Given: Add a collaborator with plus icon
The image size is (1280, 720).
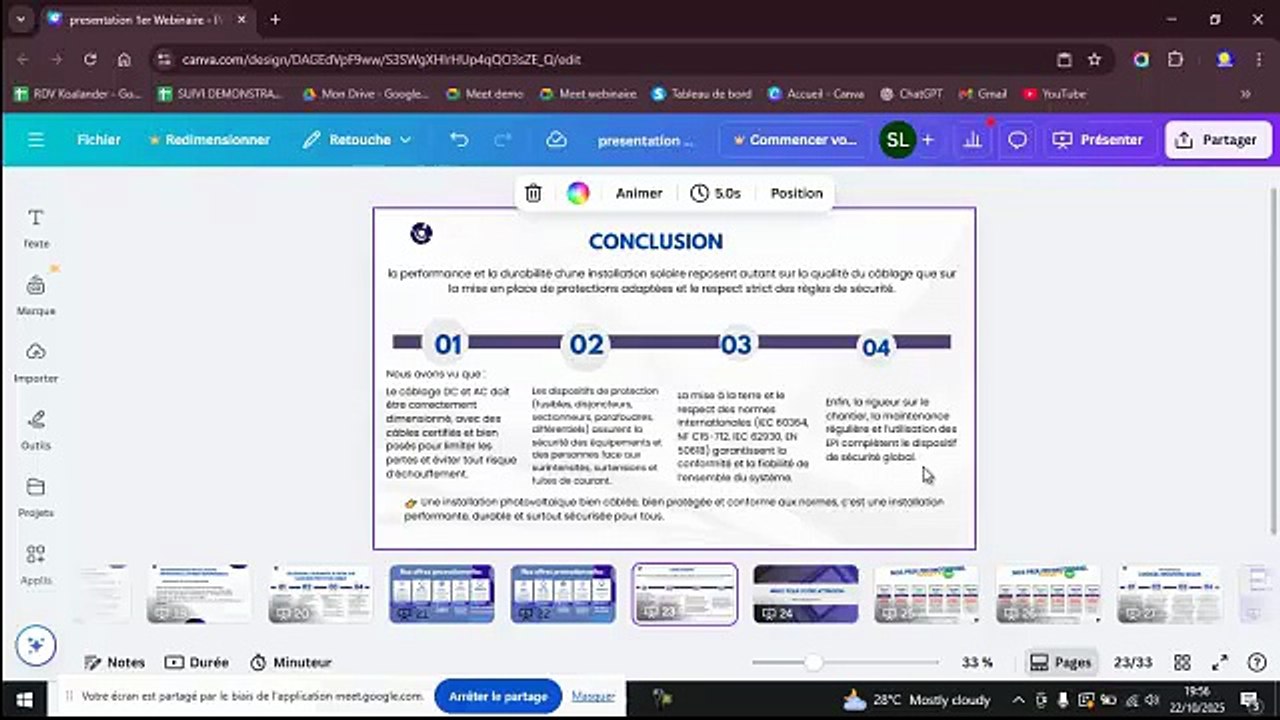Looking at the screenshot, I should click(x=928, y=140).
